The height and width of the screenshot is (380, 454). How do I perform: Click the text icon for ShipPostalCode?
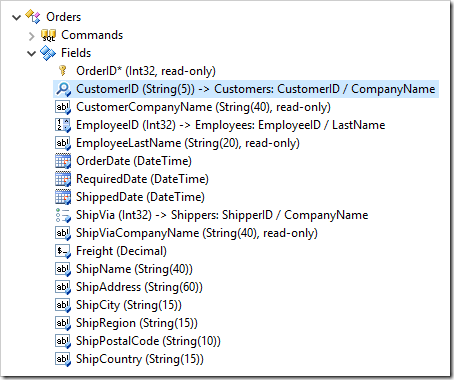click(63, 341)
